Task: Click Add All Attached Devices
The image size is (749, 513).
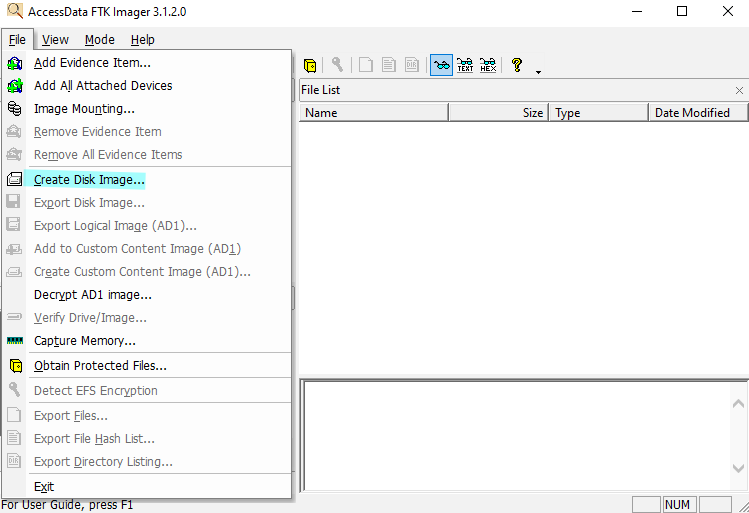Action: coord(102,86)
